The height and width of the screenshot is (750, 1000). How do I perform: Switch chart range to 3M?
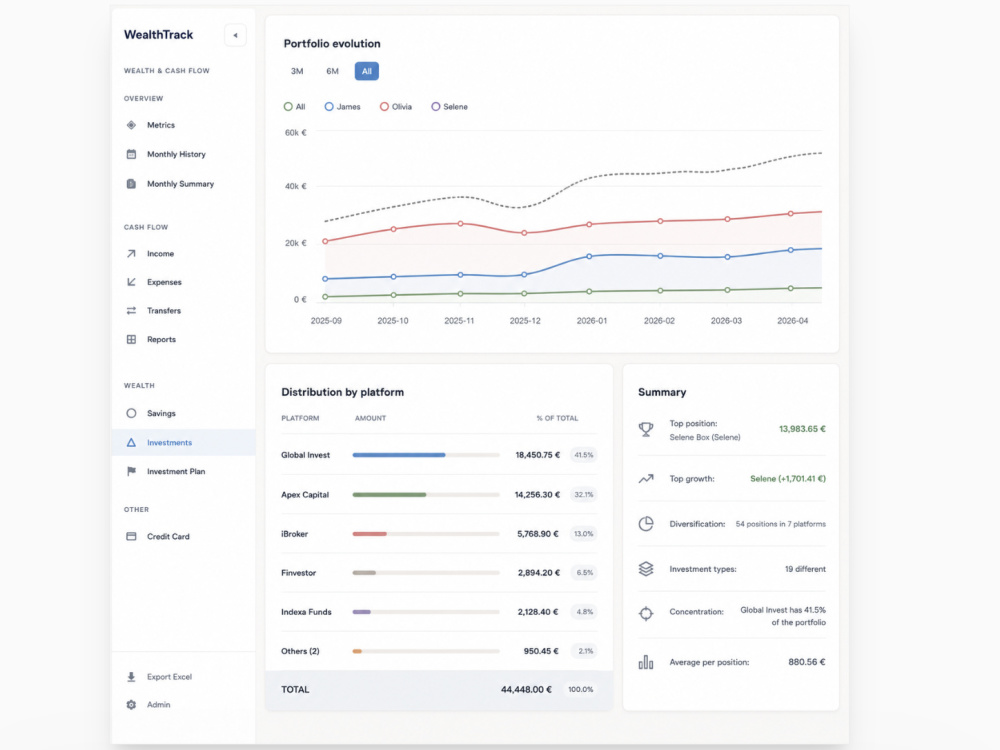pyautogui.click(x=297, y=71)
